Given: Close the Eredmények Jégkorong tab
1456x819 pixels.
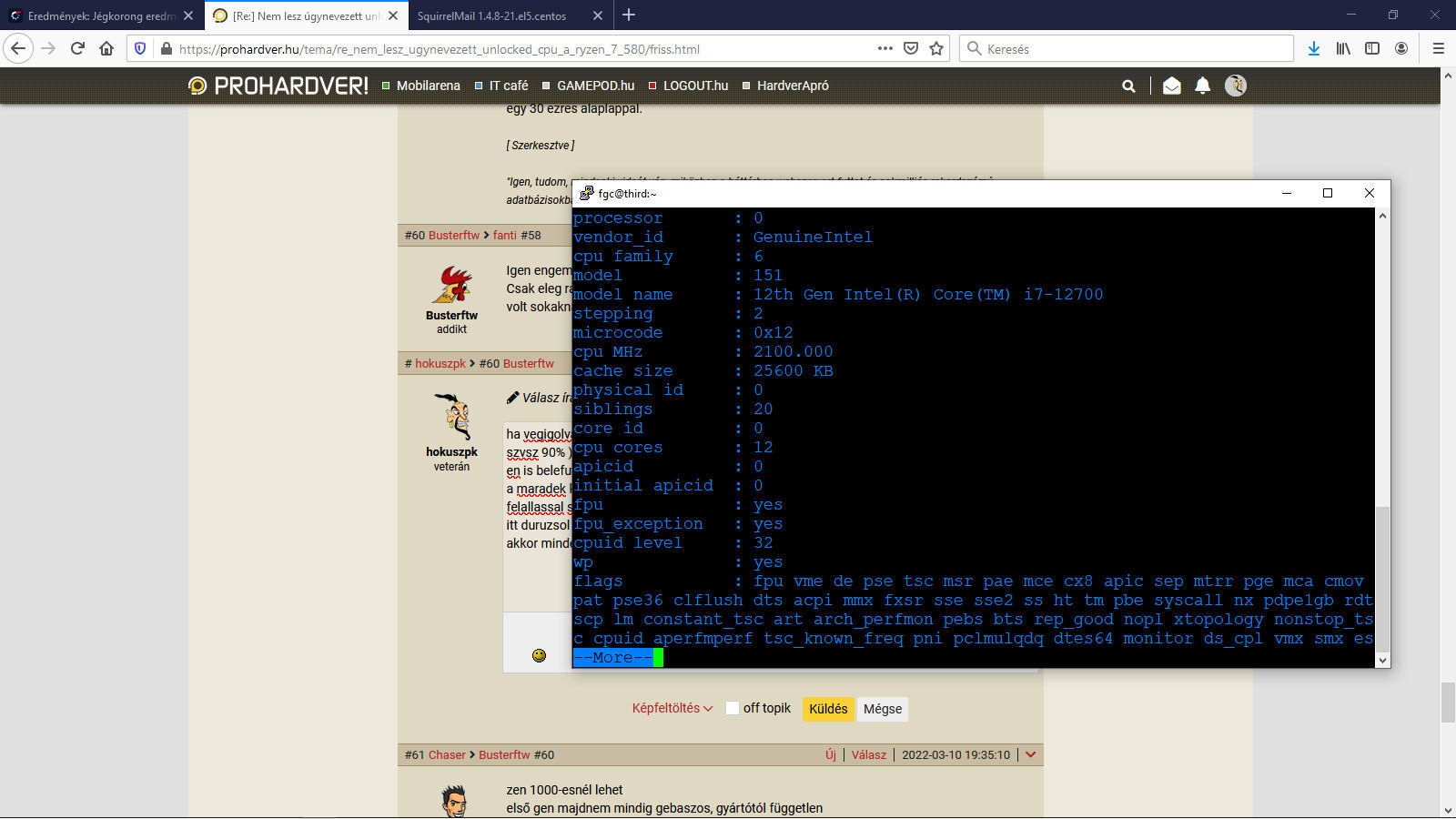Looking at the screenshot, I should point(188,15).
